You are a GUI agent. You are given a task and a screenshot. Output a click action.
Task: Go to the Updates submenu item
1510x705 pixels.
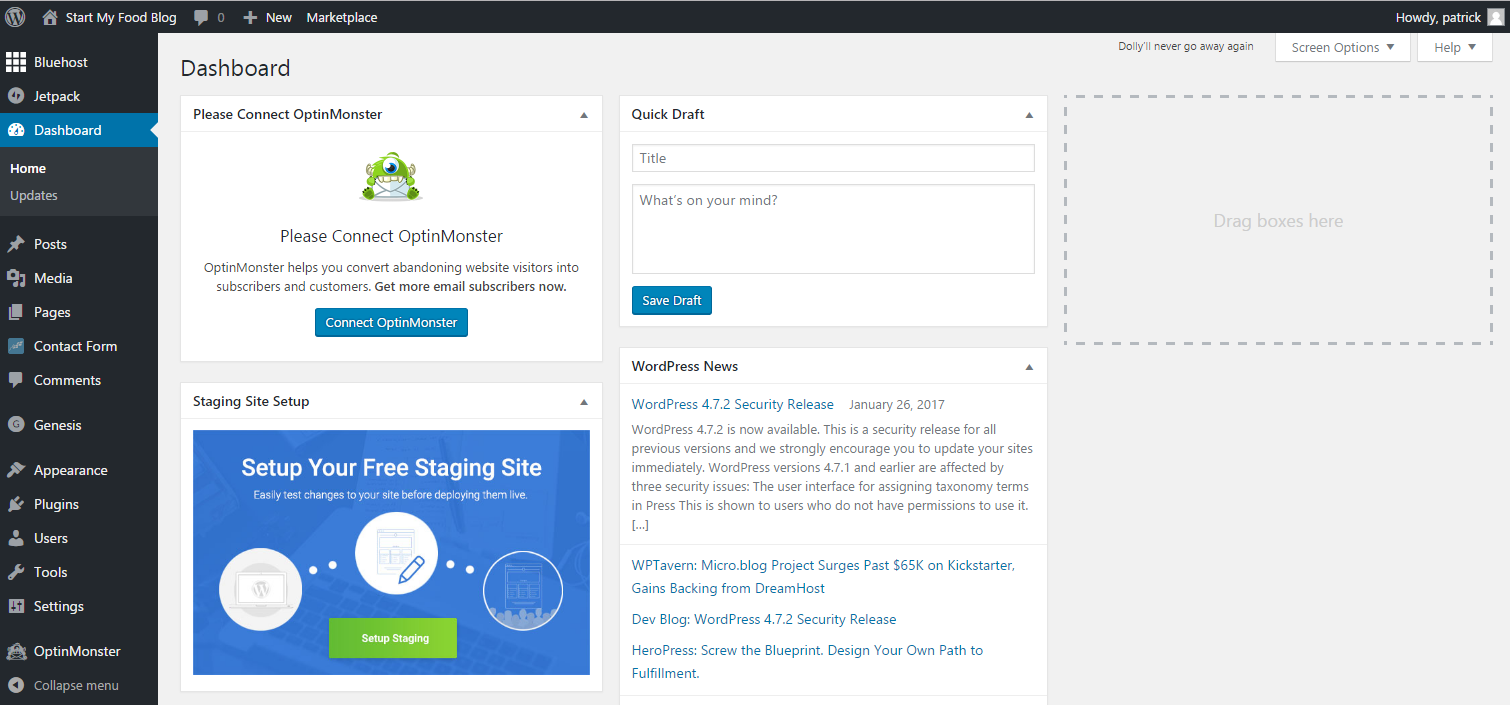click(x=34, y=195)
